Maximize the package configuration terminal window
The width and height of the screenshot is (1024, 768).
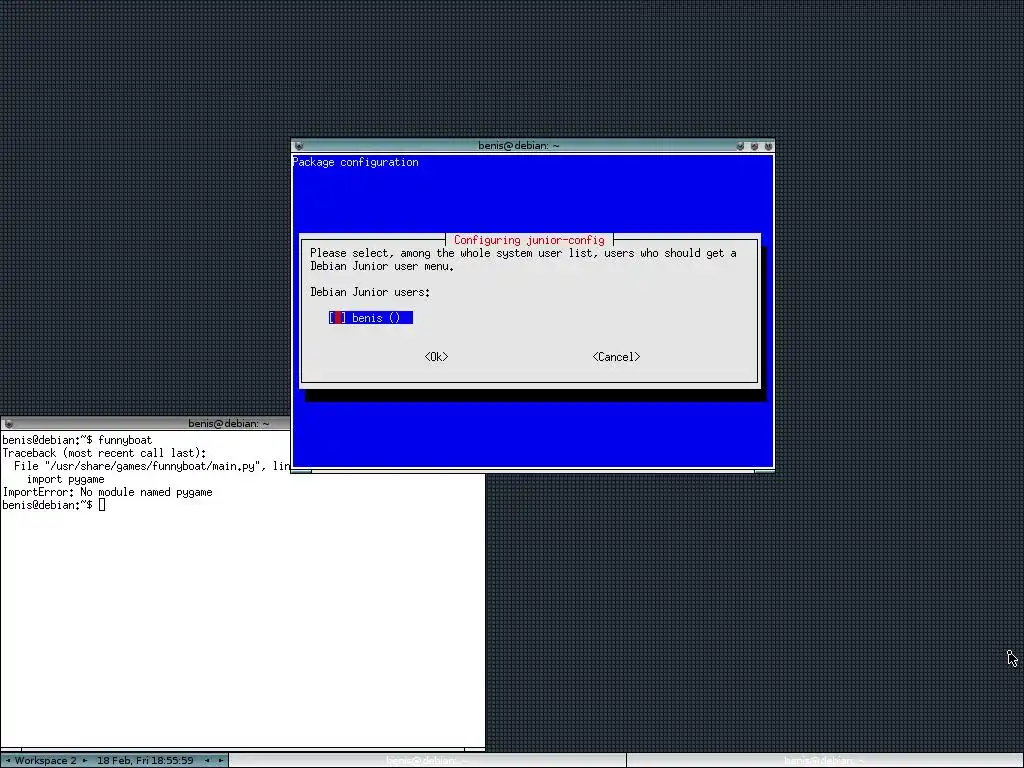click(754, 146)
